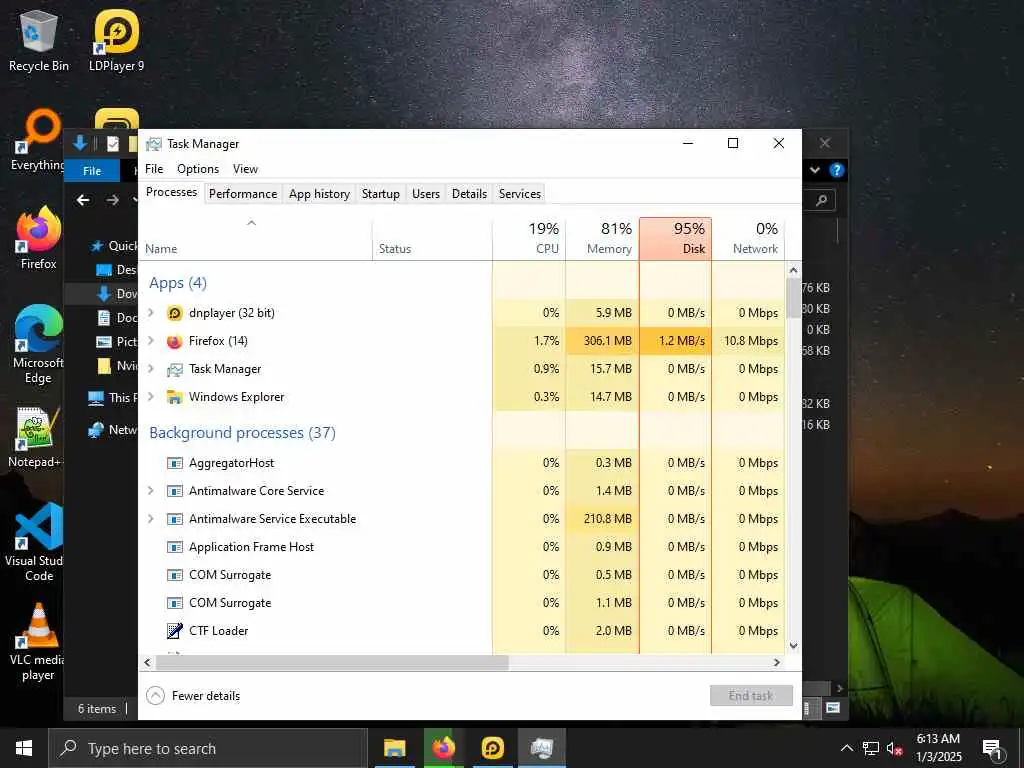The width and height of the screenshot is (1024, 768).
Task: Click File Explorer's help question-mark icon
Action: point(837,170)
